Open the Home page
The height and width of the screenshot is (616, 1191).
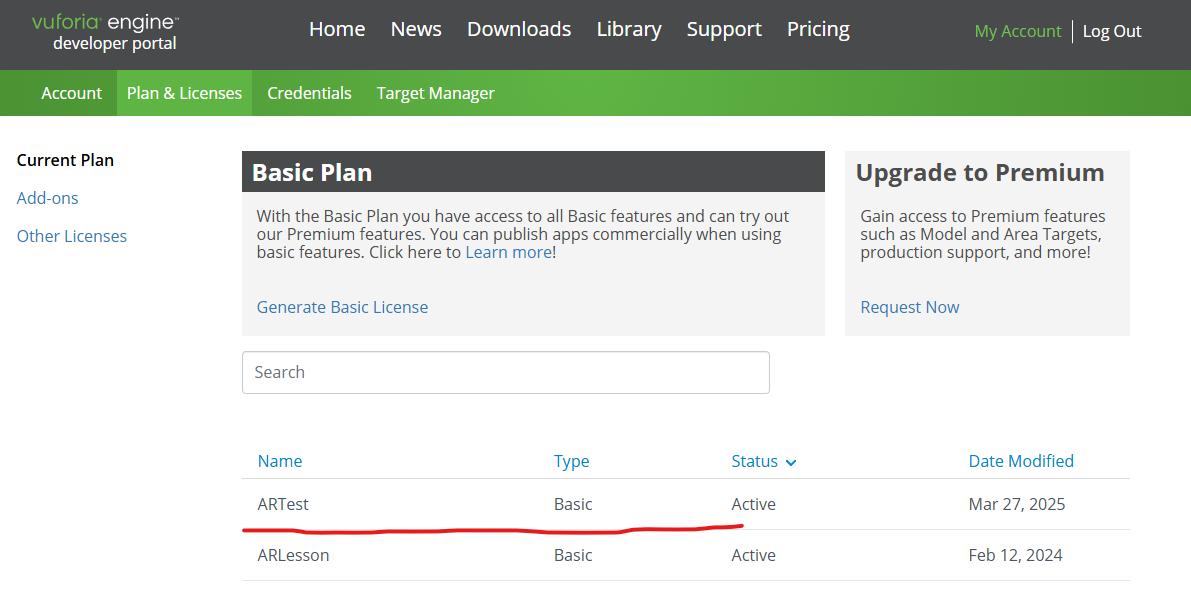(x=337, y=29)
